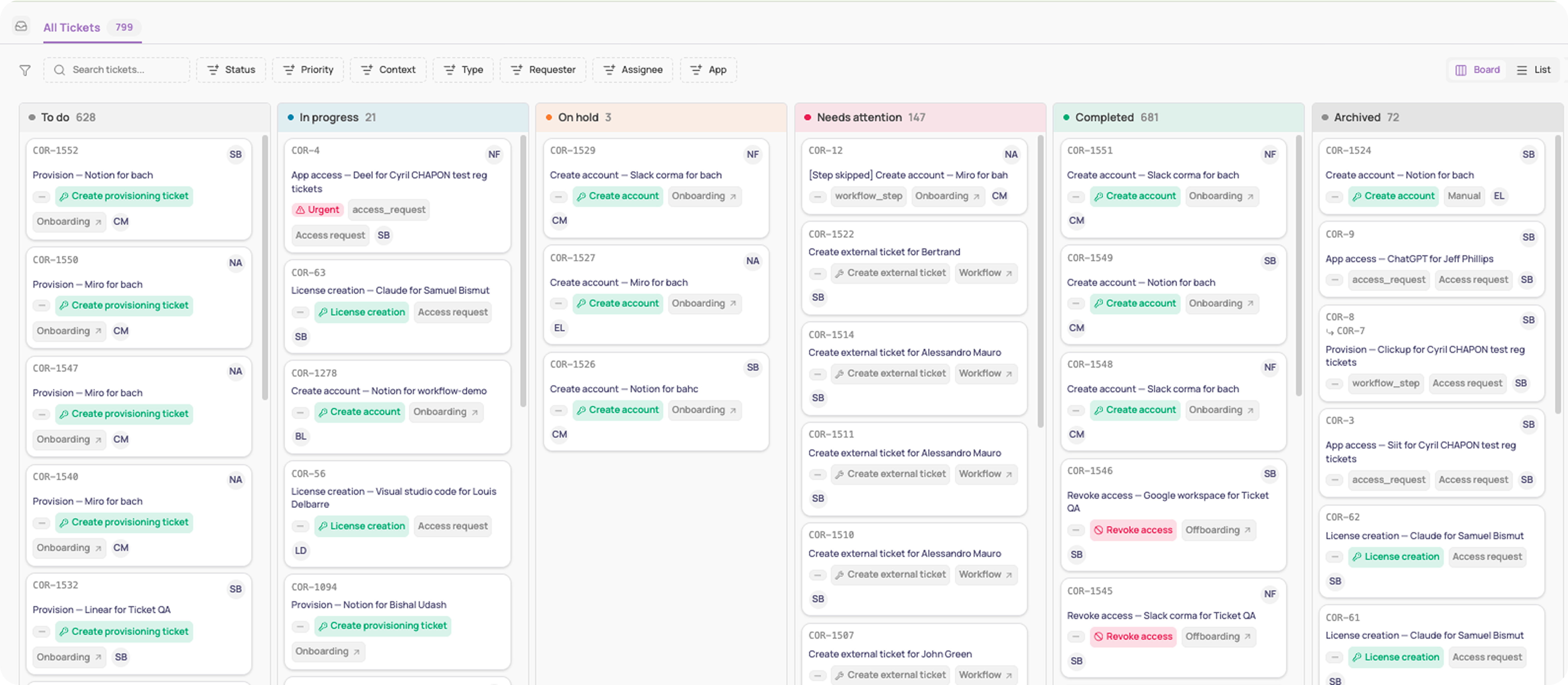Click the In progress column header
1568x685 pixels.
[403, 118]
